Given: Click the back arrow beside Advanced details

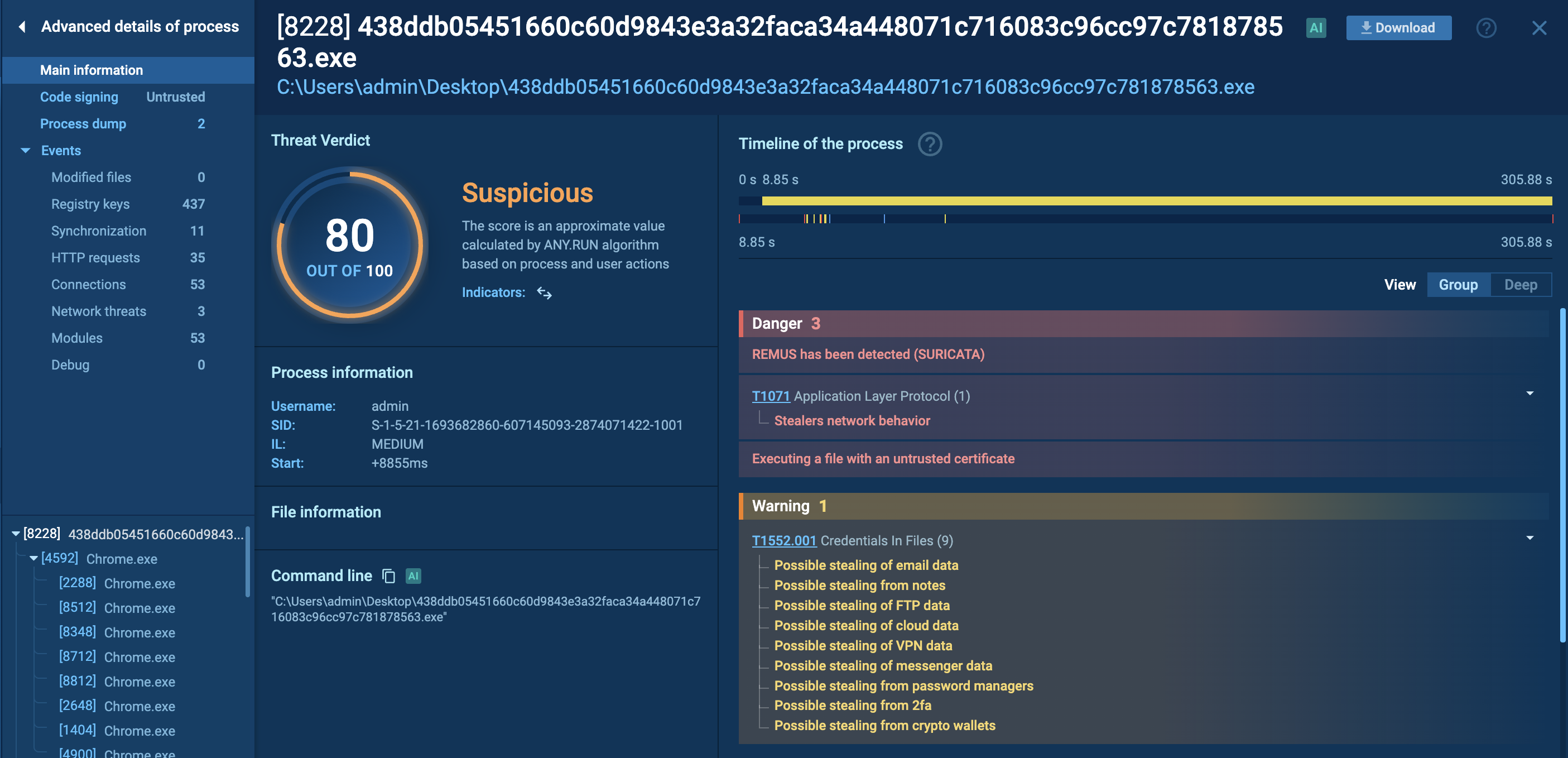Looking at the screenshot, I should click(x=22, y=27).
